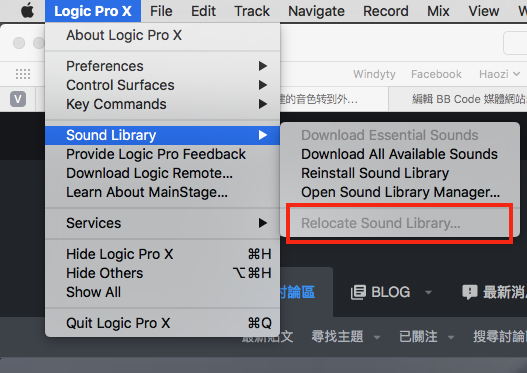Open the BLOG menu on the webpage
The image size is (527, 373).
click(x=391, y=292)
